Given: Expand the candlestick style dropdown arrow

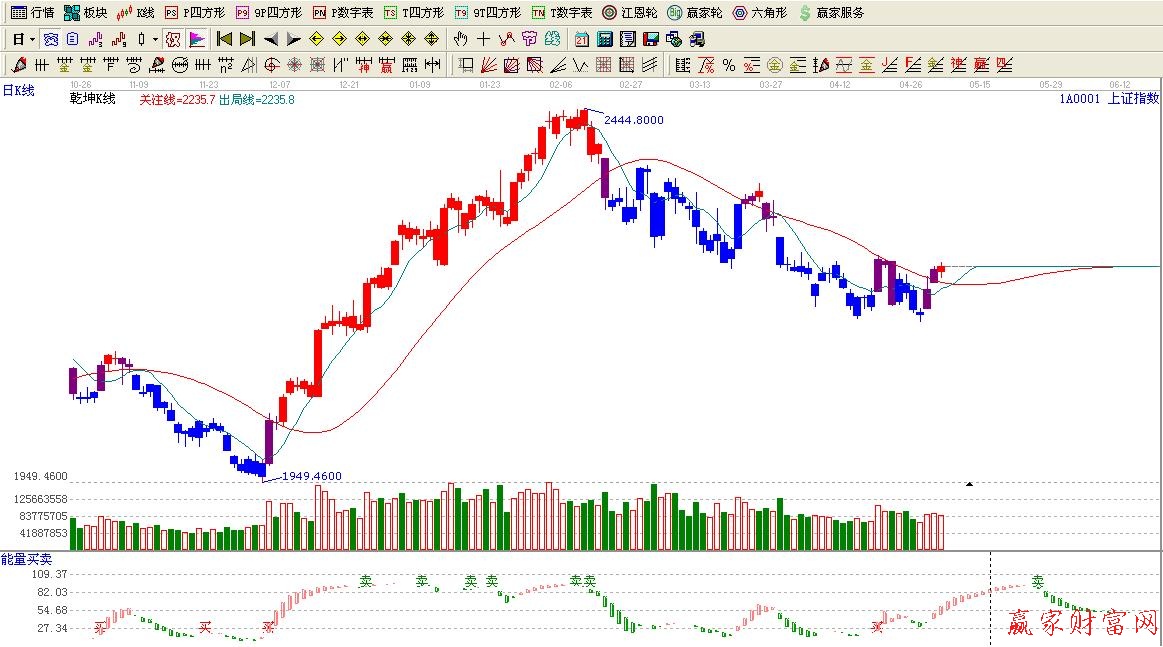Looking at the screenshot, I should point(155,39).
